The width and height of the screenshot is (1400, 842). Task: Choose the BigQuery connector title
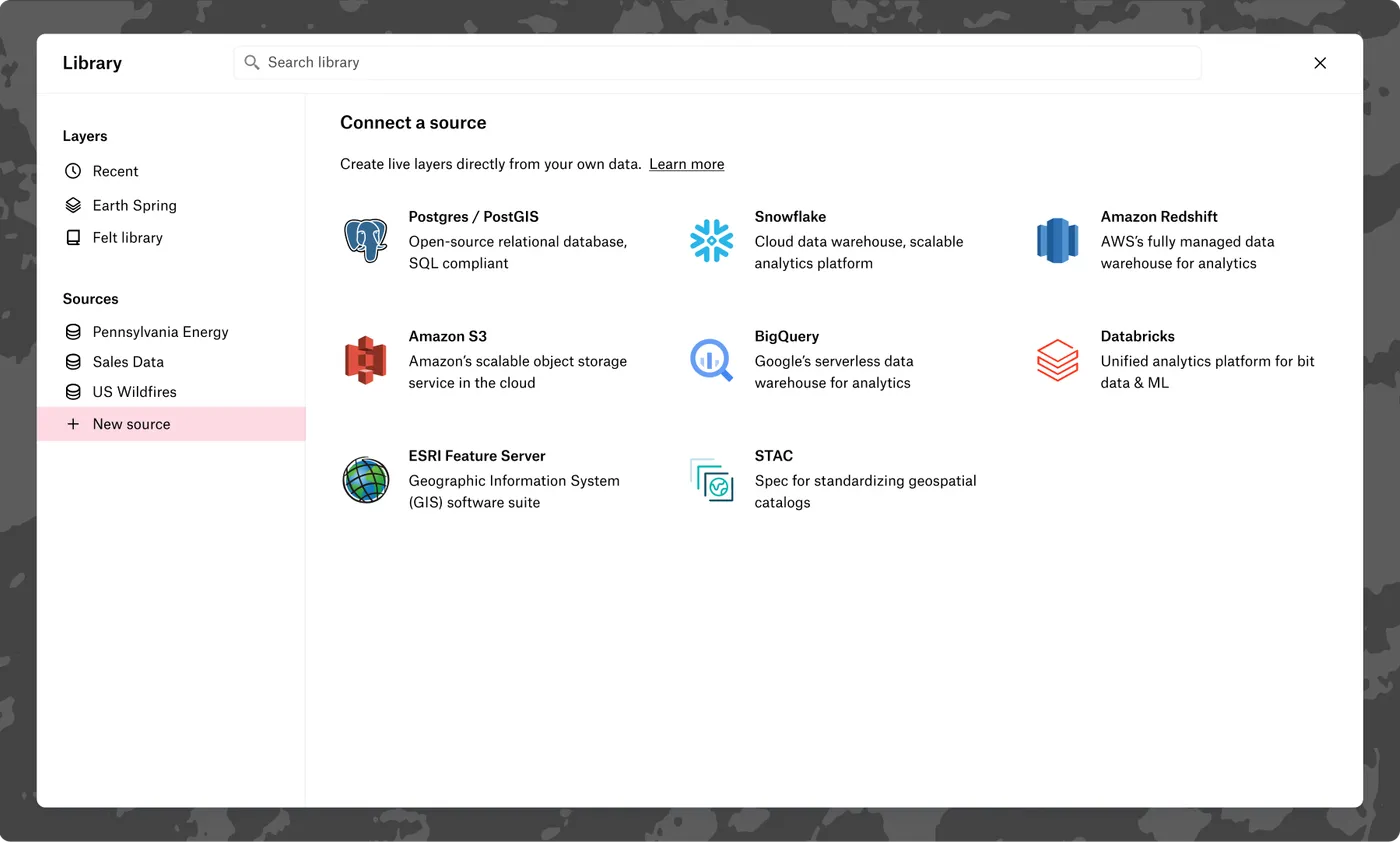(786, 336)
